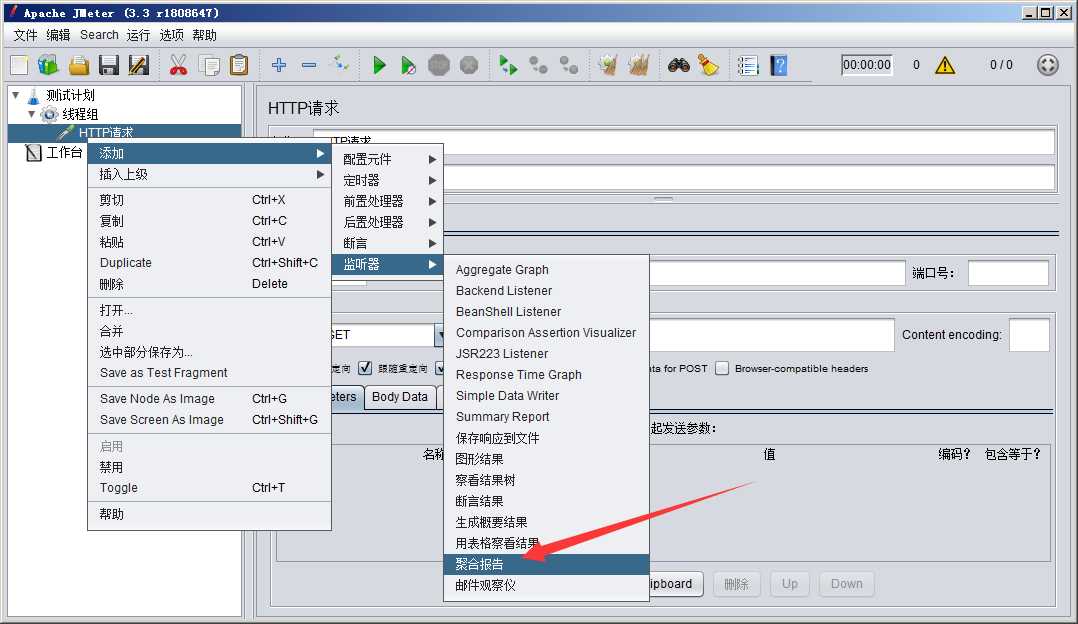1078x624 pixels.
Task: Open the 文件 menu
Action: (x=25, y=35)
